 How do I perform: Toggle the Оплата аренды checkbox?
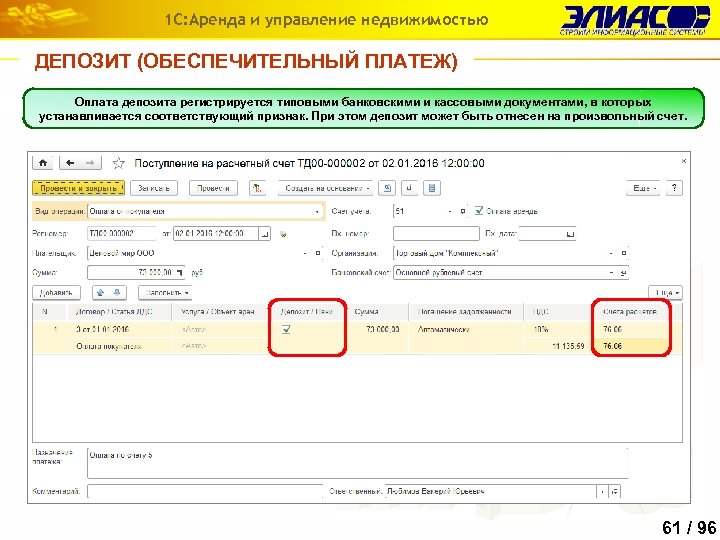coord(479,211)
